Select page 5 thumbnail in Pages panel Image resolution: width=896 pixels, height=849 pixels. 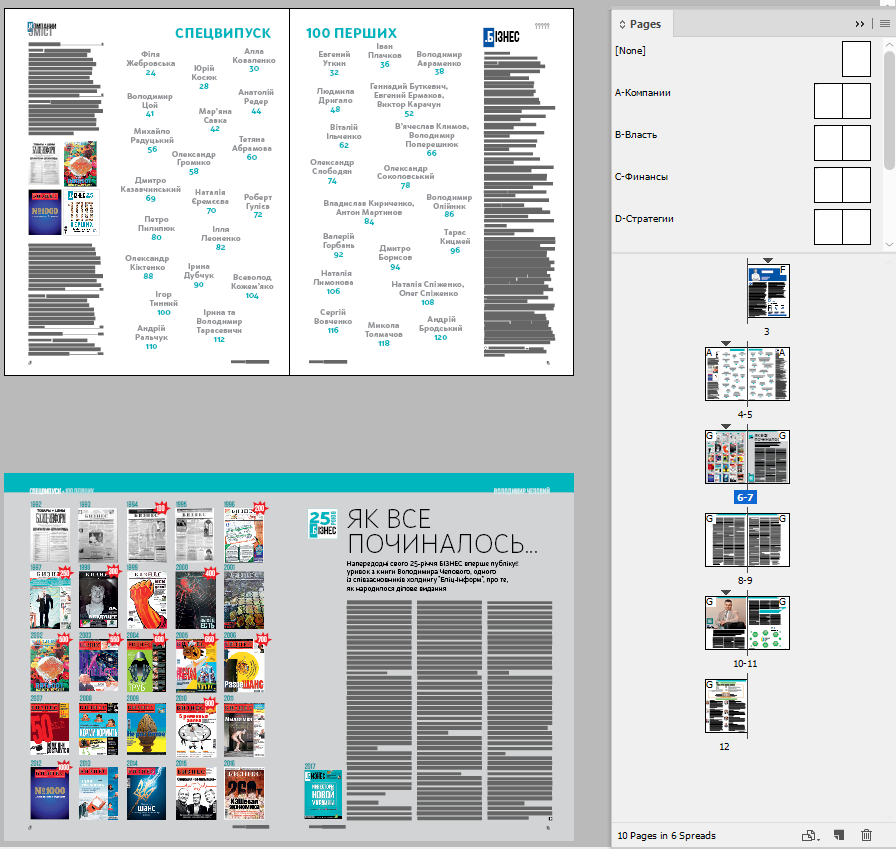(769, 374)
